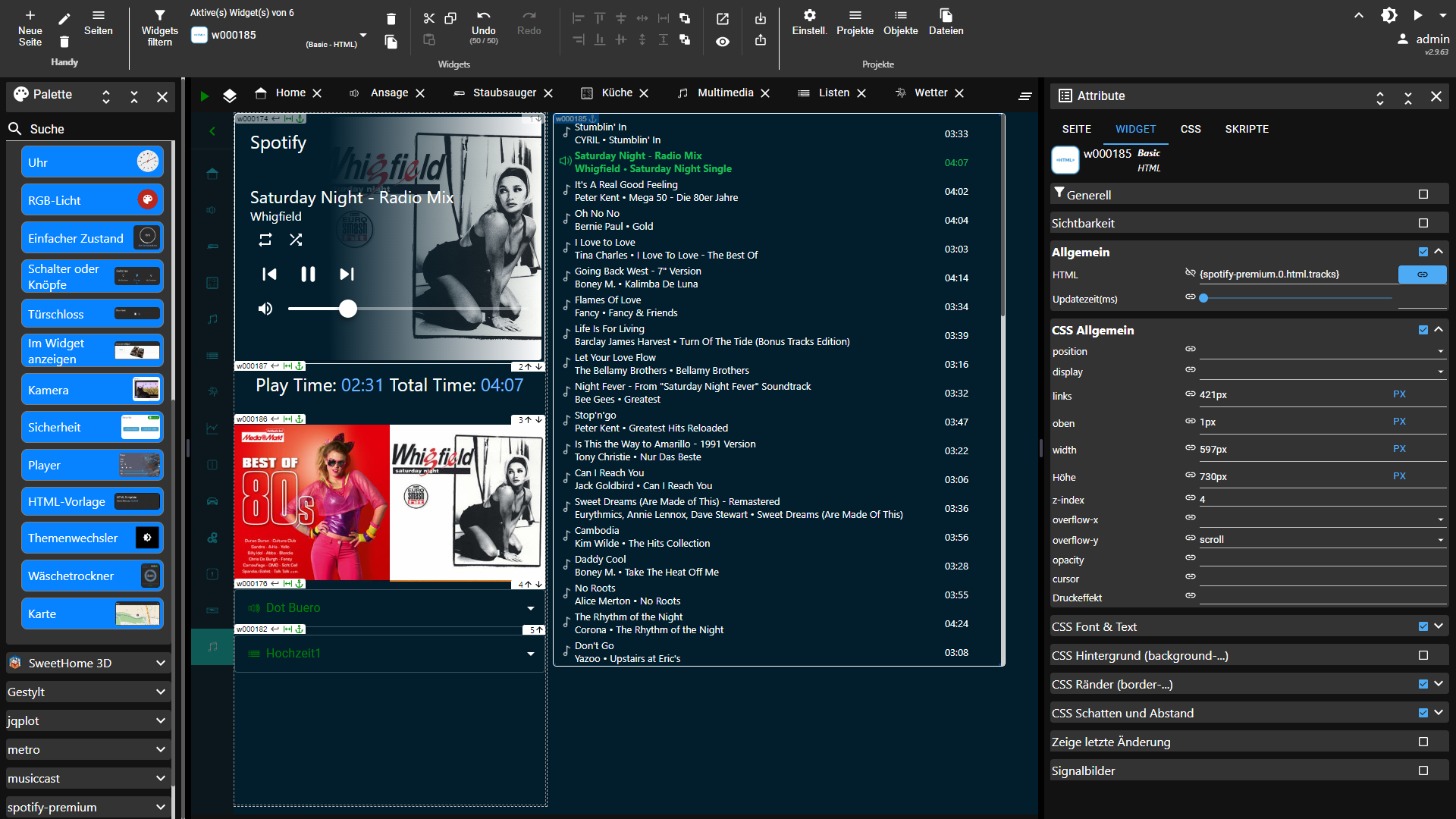Viewport: 1456px width, 819px height.
Task: Click the Widgets filtern funnel icon
Action: (x=159, y=16)
